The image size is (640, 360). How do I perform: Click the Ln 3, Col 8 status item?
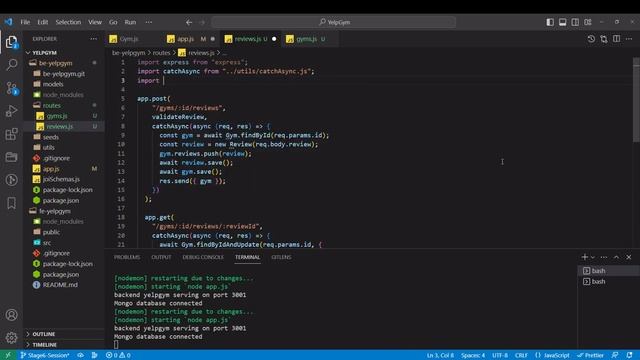click(440, 355)
